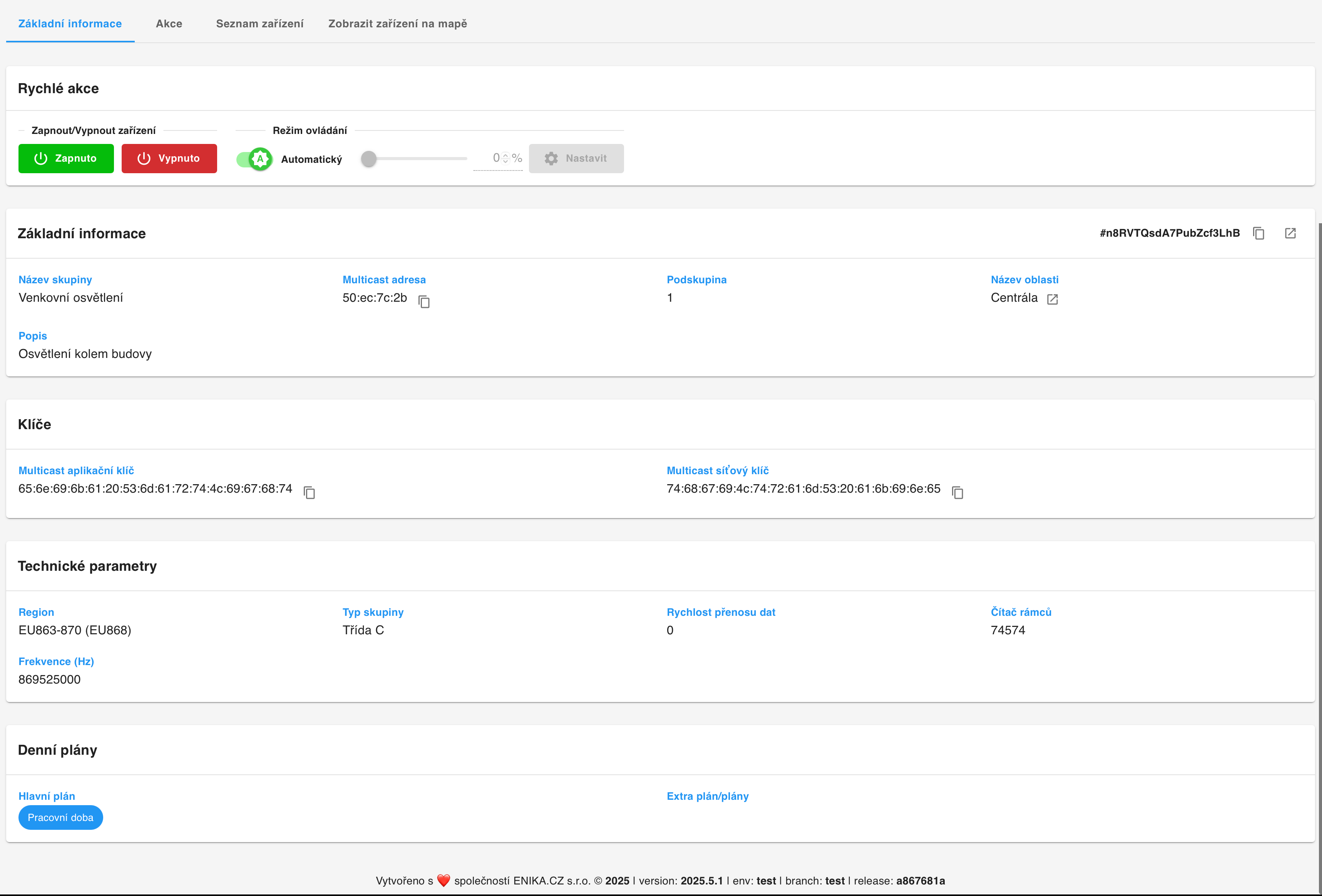Click the power icon on Zapnuto

(x=40, y=159)
